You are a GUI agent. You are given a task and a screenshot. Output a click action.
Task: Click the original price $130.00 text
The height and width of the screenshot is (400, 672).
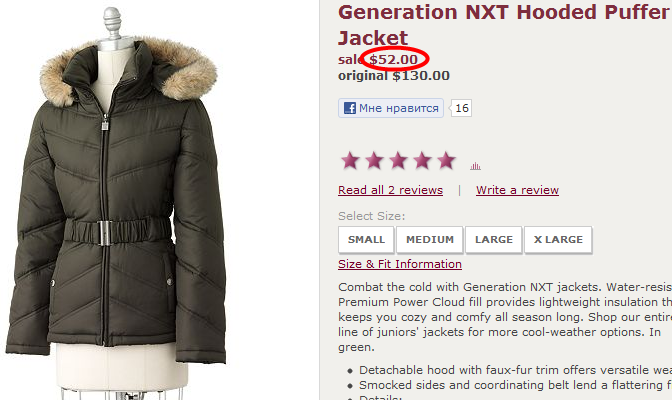tap(394, 76)
